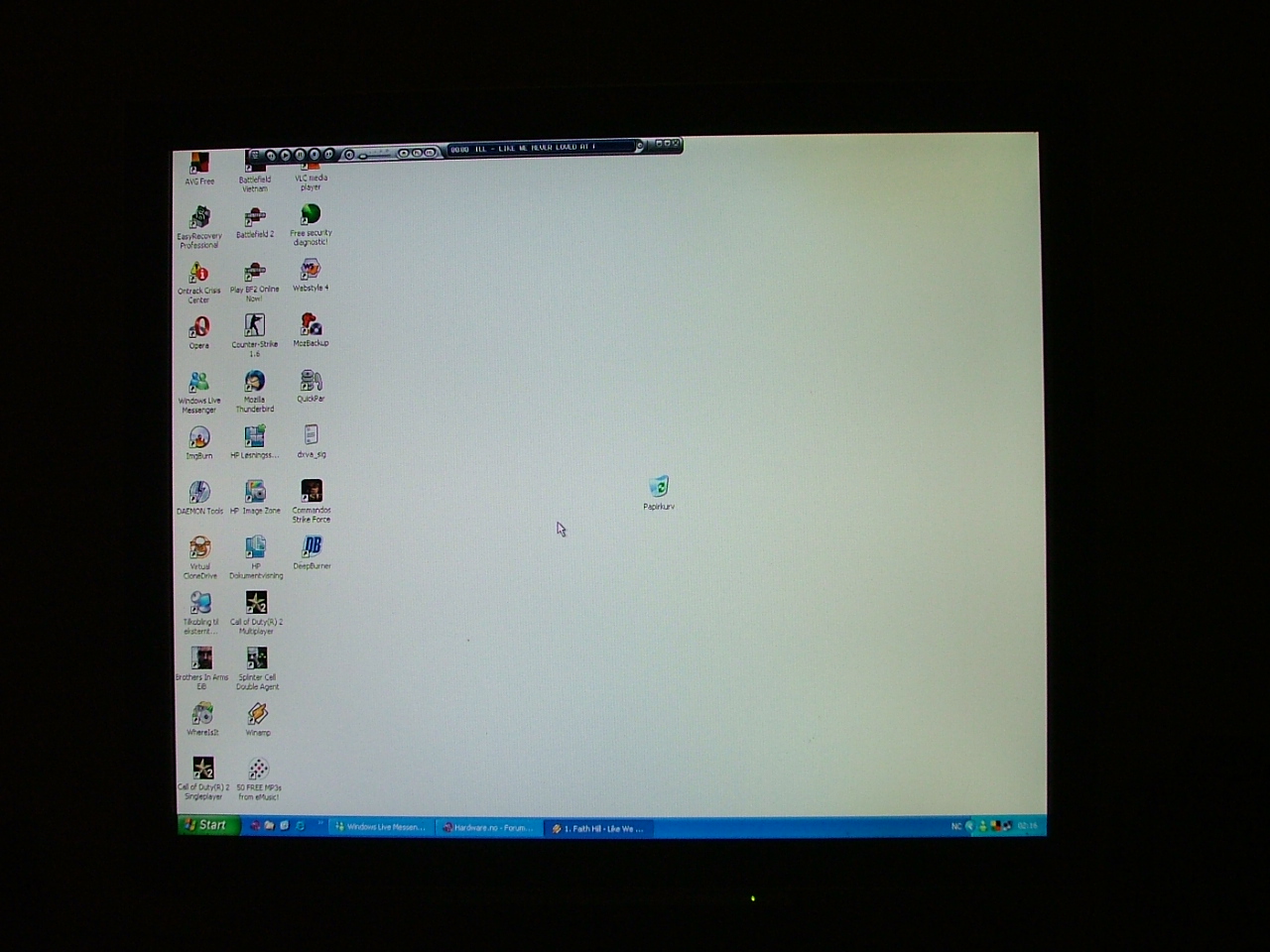Select the Battlefield 2 desktop icon

click(255, 223)
